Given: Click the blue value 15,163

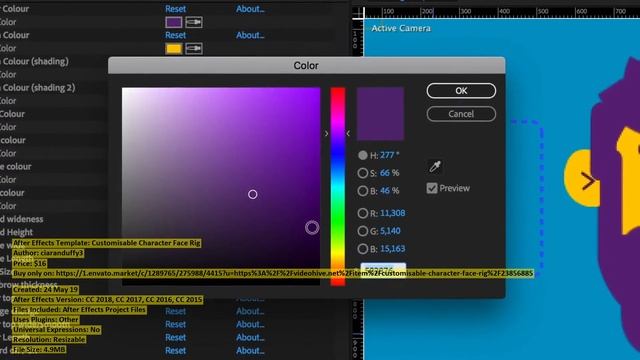Looking at the screenshot, I should (393, 249).
